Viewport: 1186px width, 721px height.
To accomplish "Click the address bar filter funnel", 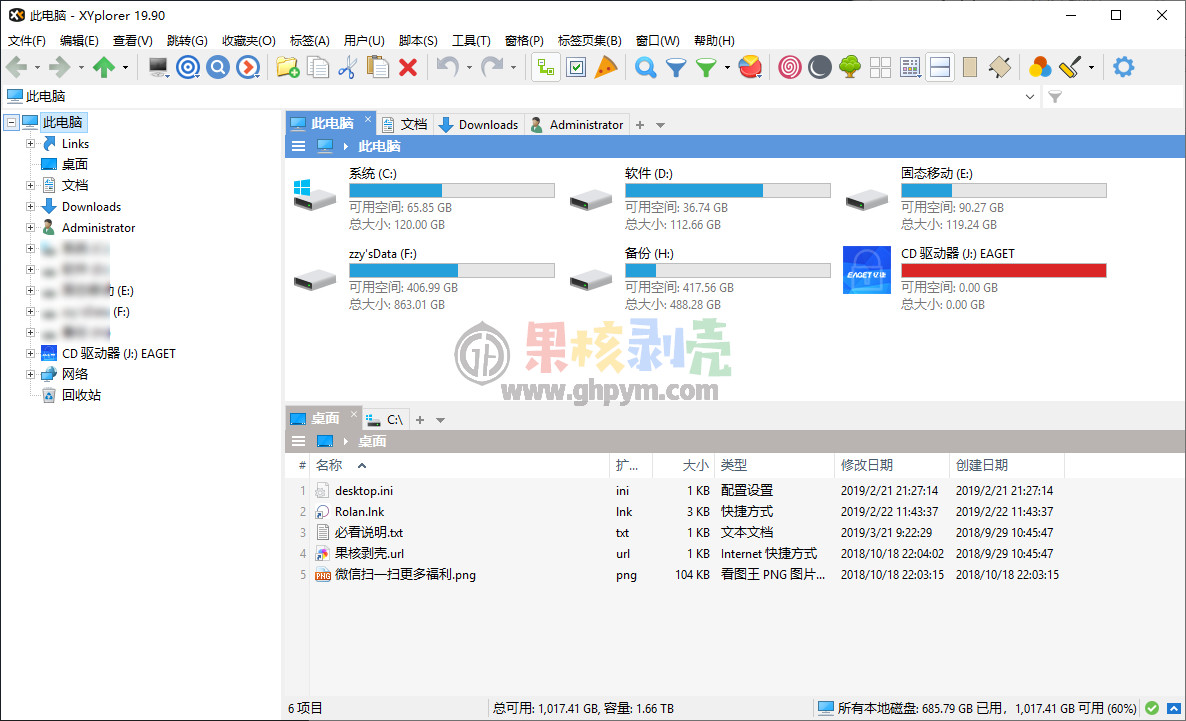I will (x=1055, y=97).
